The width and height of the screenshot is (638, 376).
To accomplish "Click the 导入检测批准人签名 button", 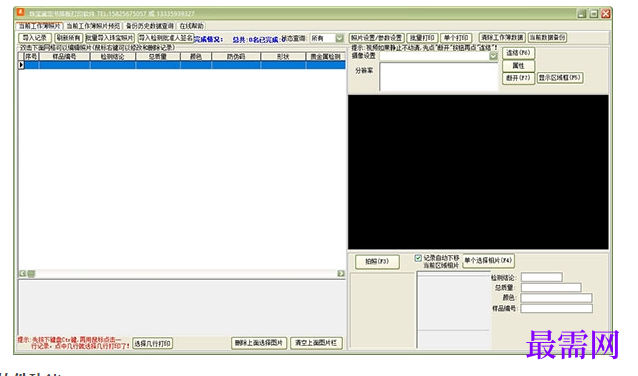I will tap(166, 38).
